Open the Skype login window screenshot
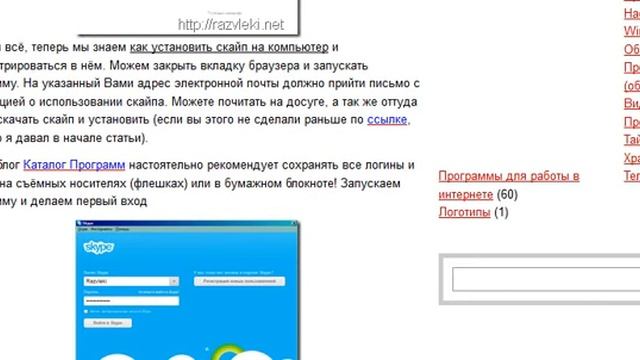 tap(188, 290)
